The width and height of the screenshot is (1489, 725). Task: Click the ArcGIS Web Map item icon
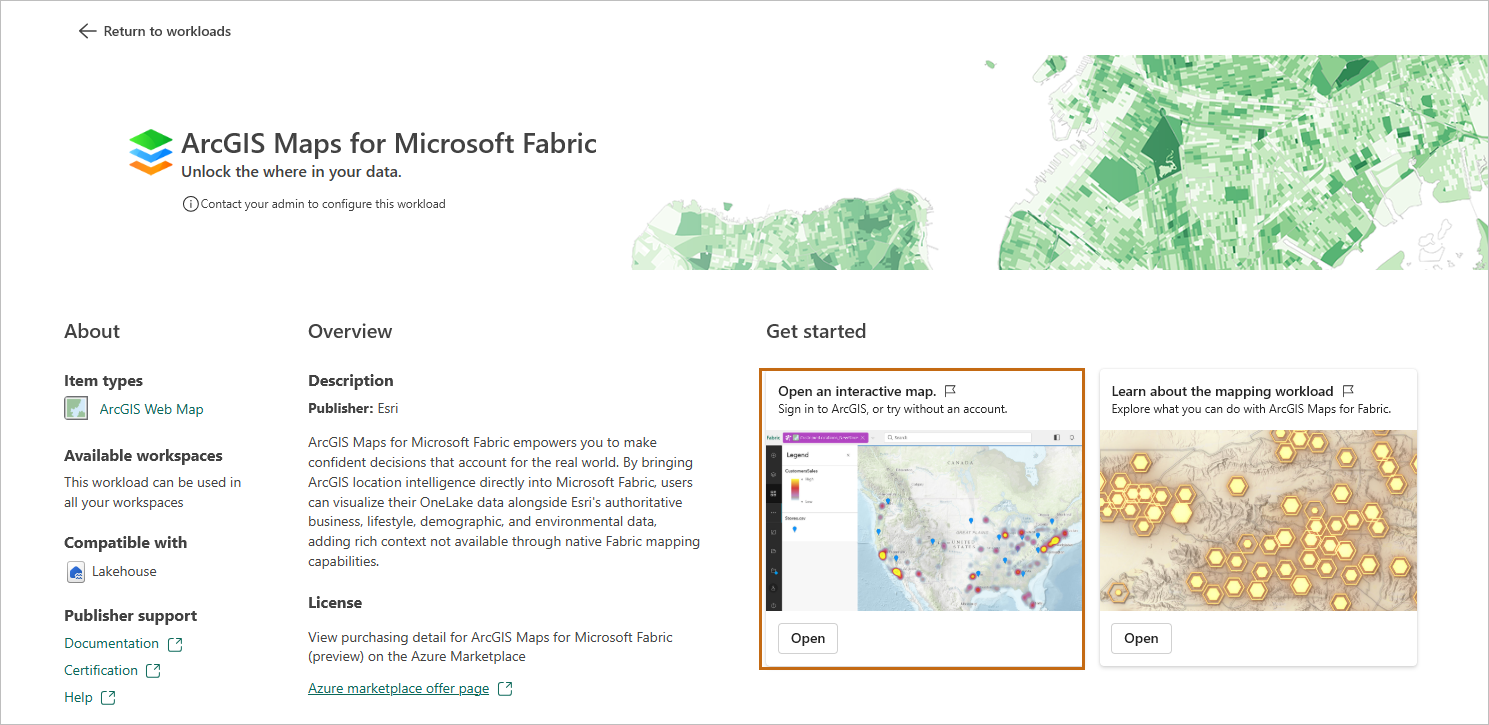pyautogui.click(x=76, y=408)
